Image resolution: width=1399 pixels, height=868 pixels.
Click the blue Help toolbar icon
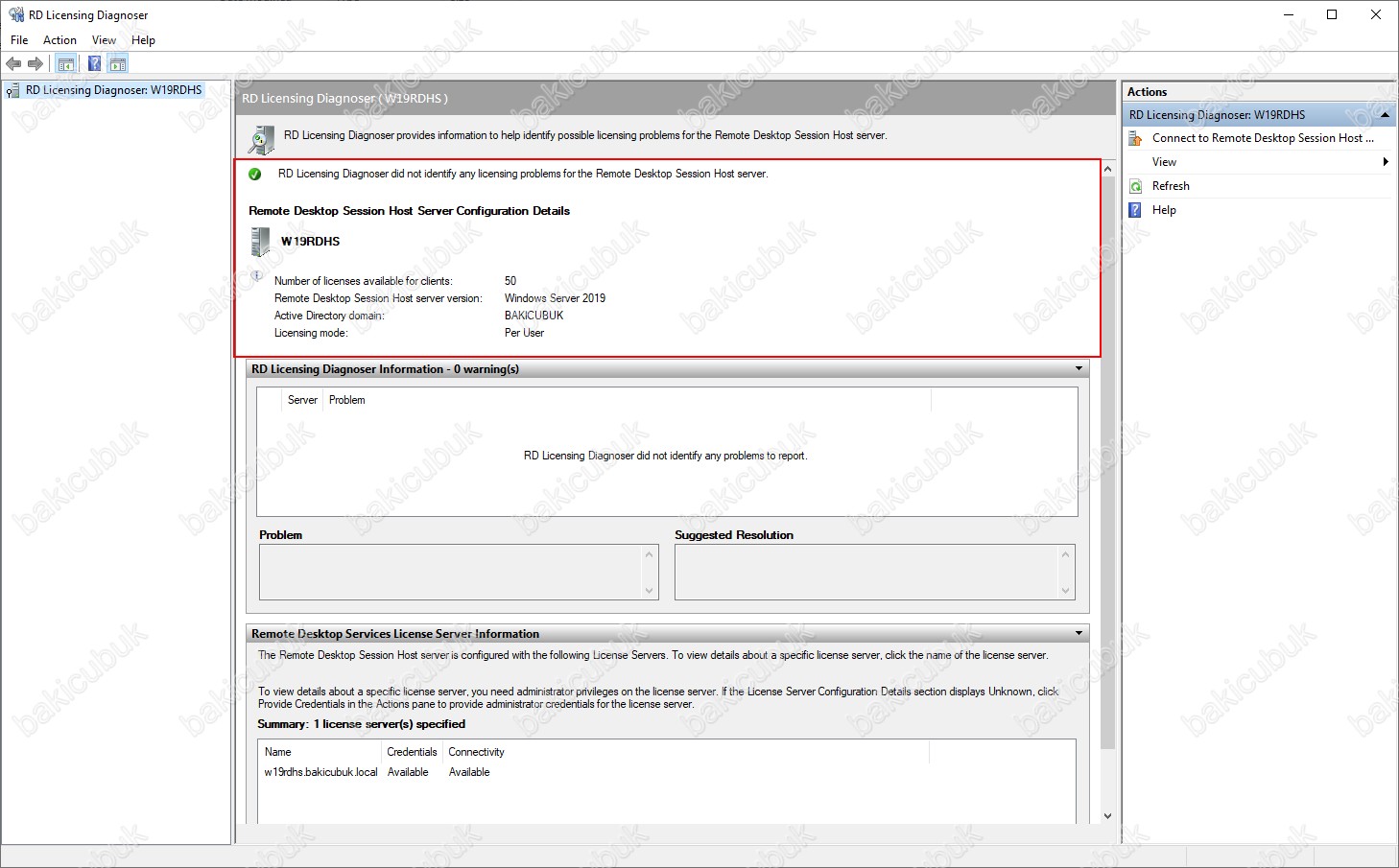(x=94, y=64)
